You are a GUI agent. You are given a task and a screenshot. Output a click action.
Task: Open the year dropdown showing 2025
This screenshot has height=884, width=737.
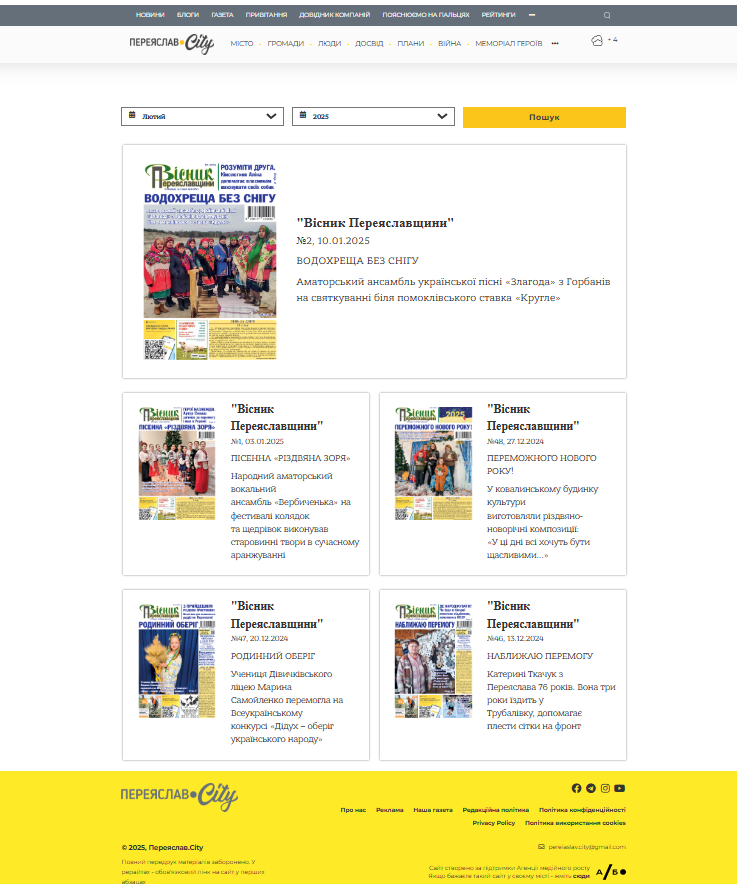(373, 116)
